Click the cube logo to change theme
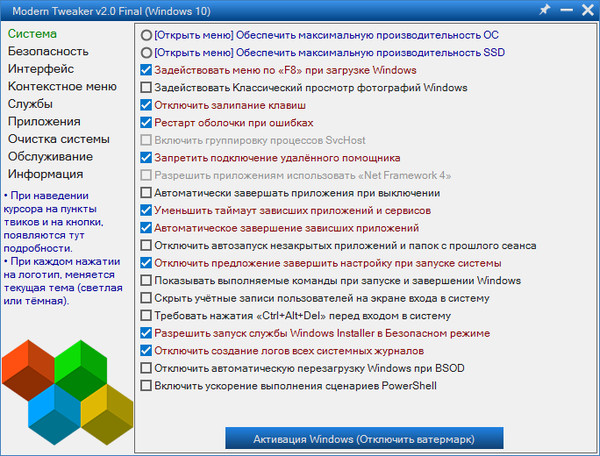Image resolution: width=600 pixels, height=456 pixels. [67, 392]
